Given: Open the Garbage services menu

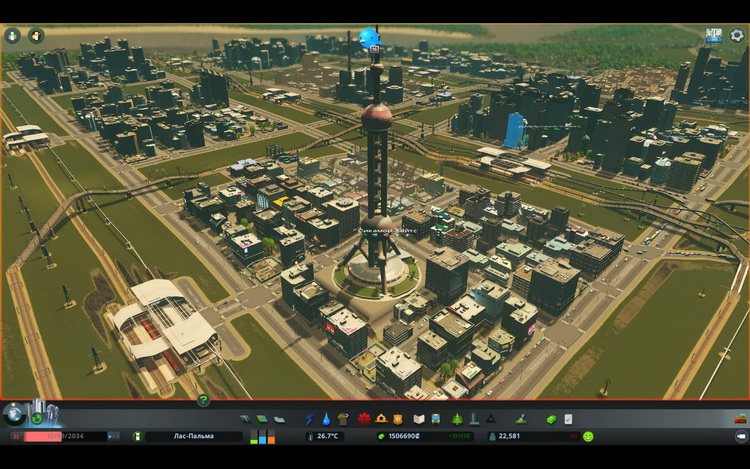Looking at the screenshot, I should (x=342, y=419).
